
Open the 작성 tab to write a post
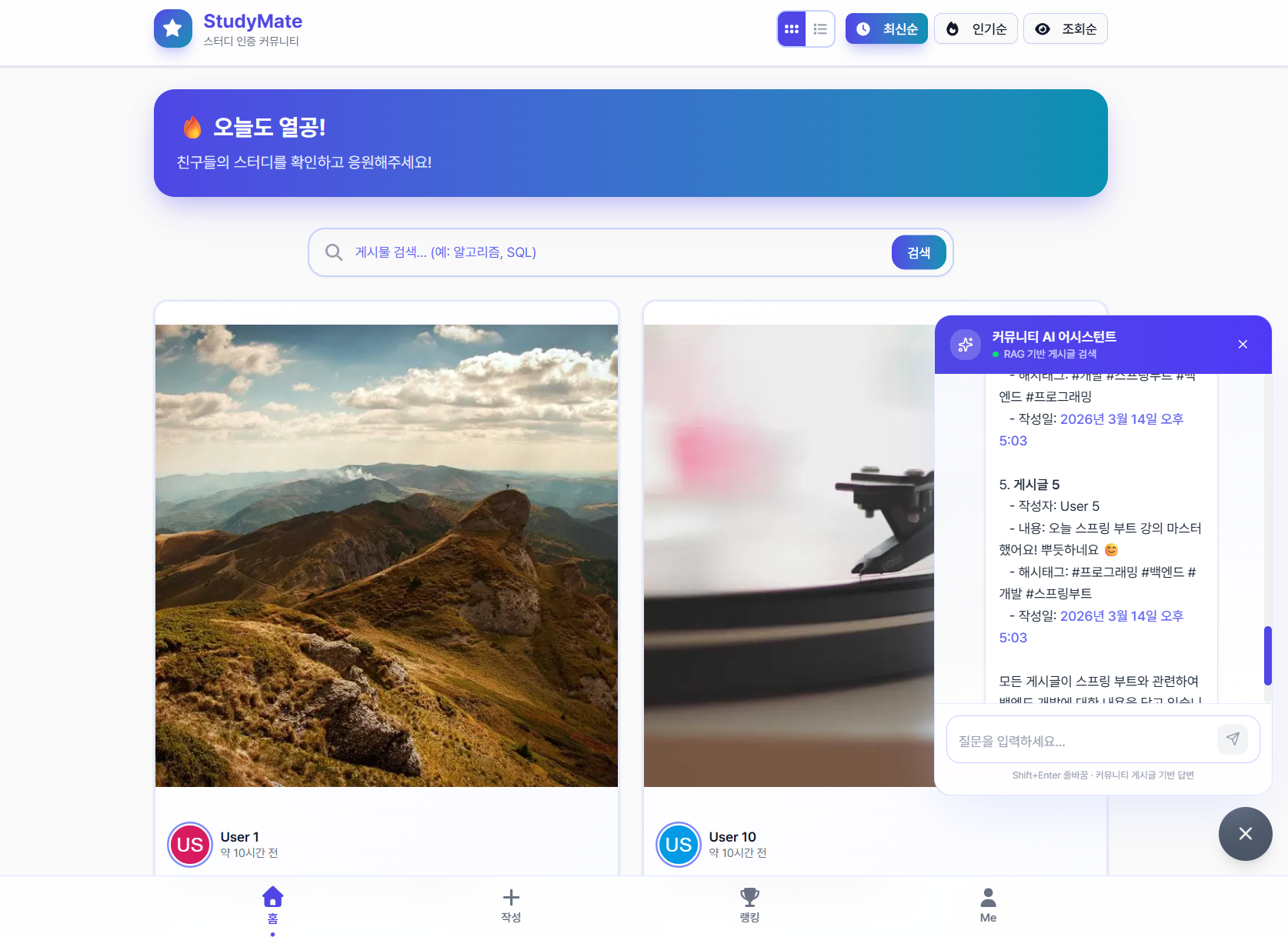tap(511, 905)
